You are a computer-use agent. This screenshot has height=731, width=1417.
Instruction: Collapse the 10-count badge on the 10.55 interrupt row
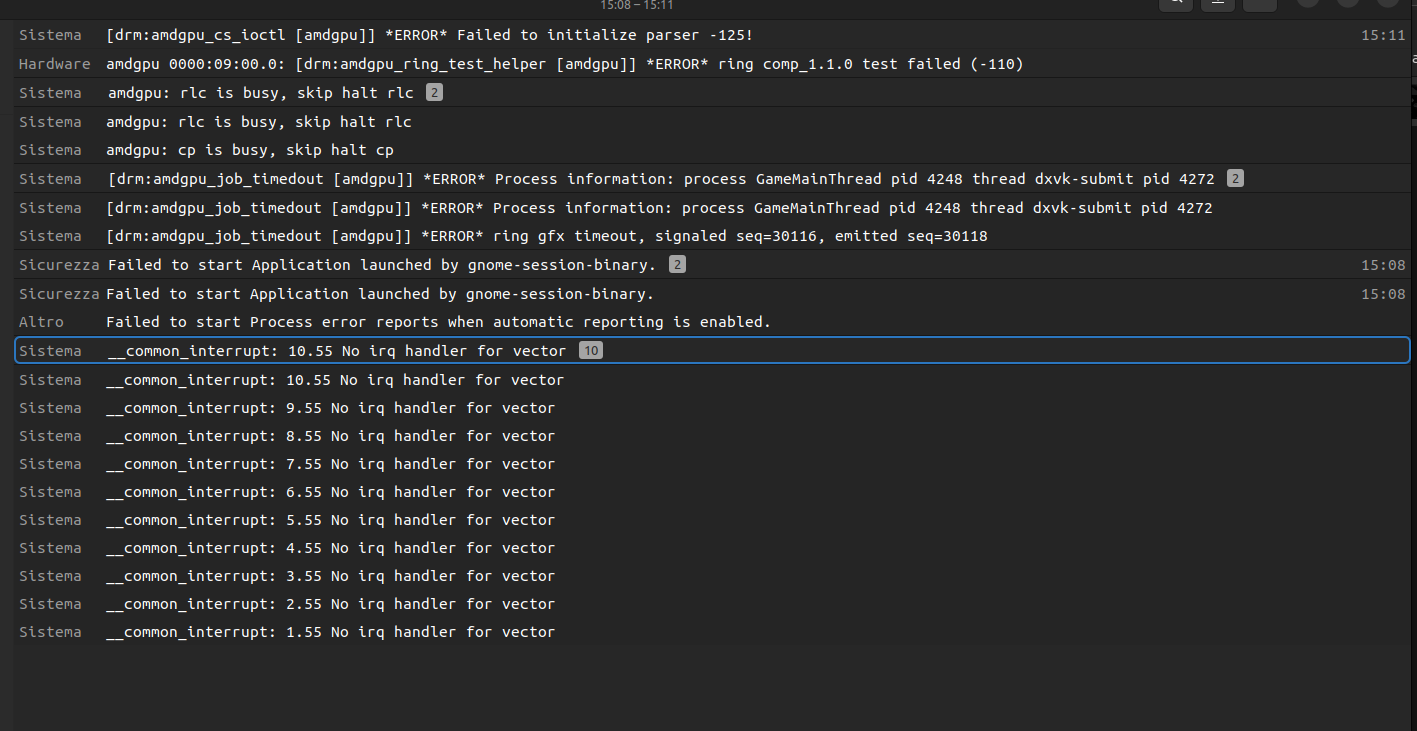click(591, 351)
